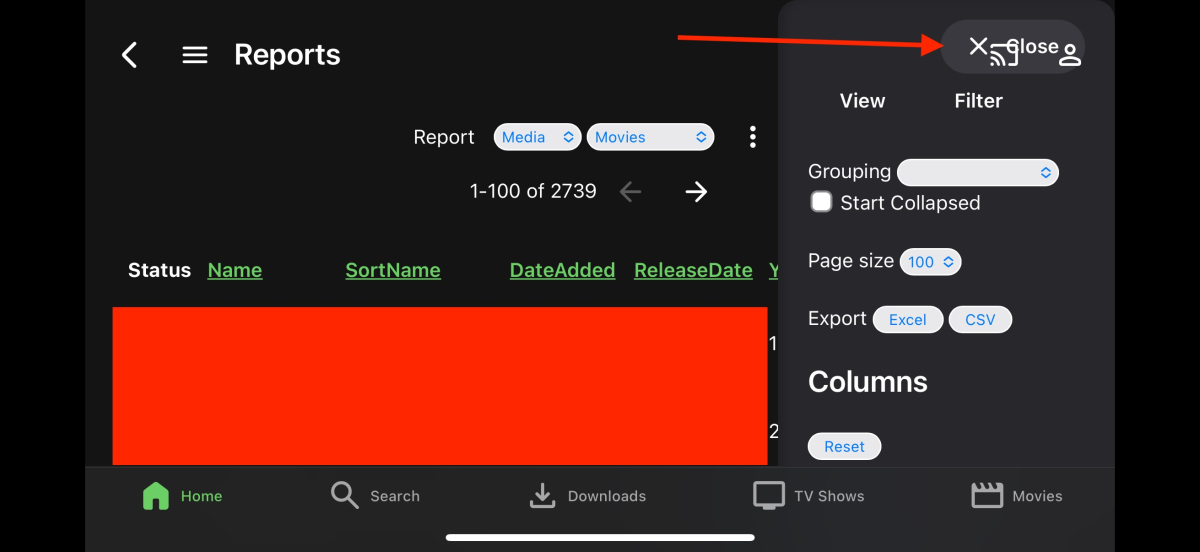Open the TV Shows tab in bottom bar

coord(808,496)
